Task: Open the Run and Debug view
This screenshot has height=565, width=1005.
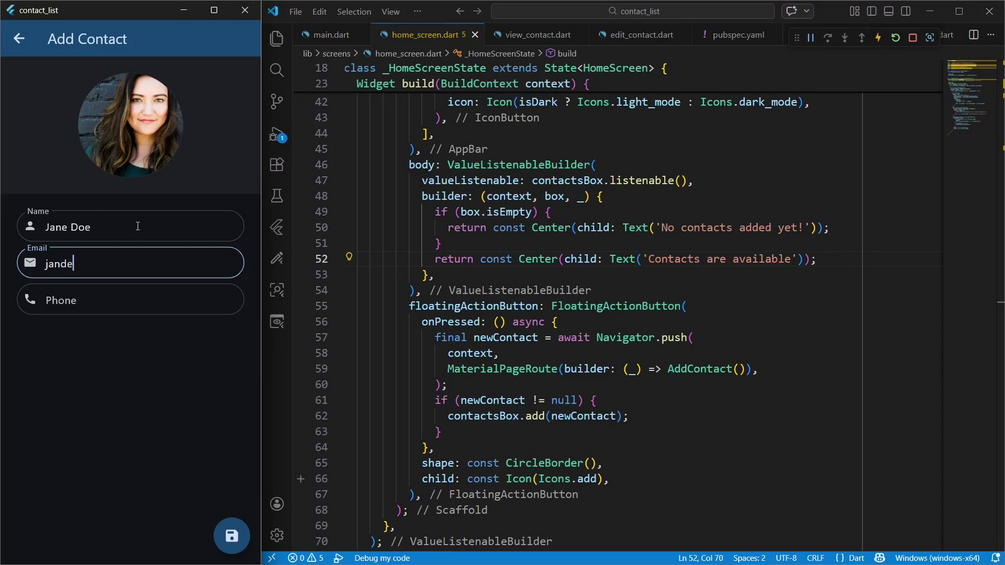Action: click(x=277, y=135)
